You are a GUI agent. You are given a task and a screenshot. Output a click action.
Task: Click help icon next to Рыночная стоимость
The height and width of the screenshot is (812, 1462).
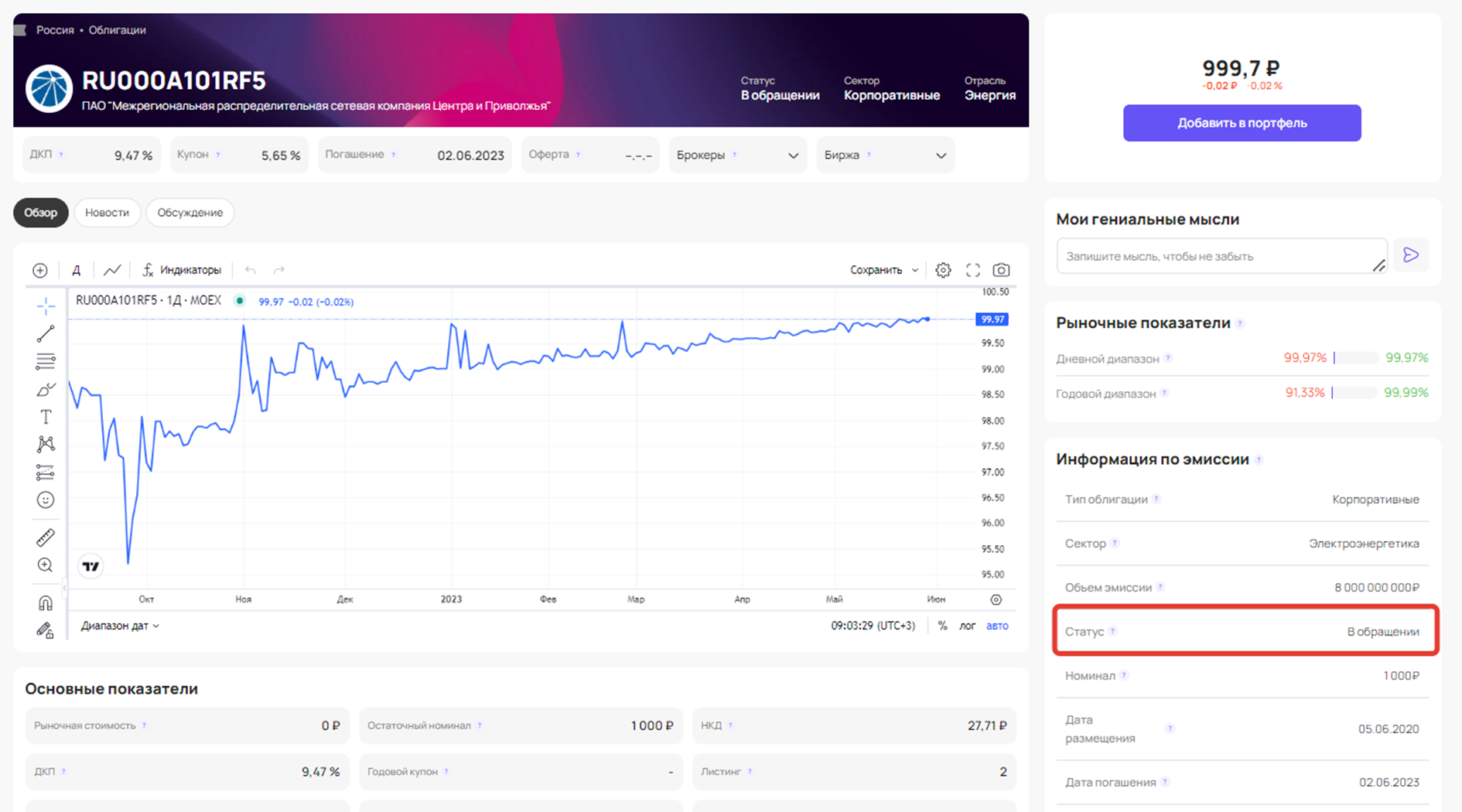click(145, 725)
